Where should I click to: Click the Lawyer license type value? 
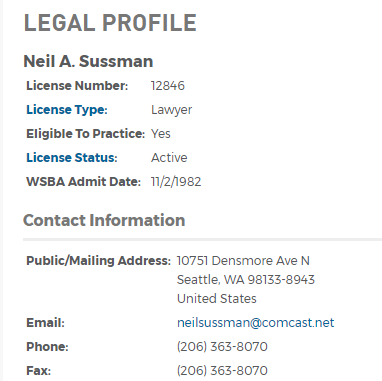point(171,110)
